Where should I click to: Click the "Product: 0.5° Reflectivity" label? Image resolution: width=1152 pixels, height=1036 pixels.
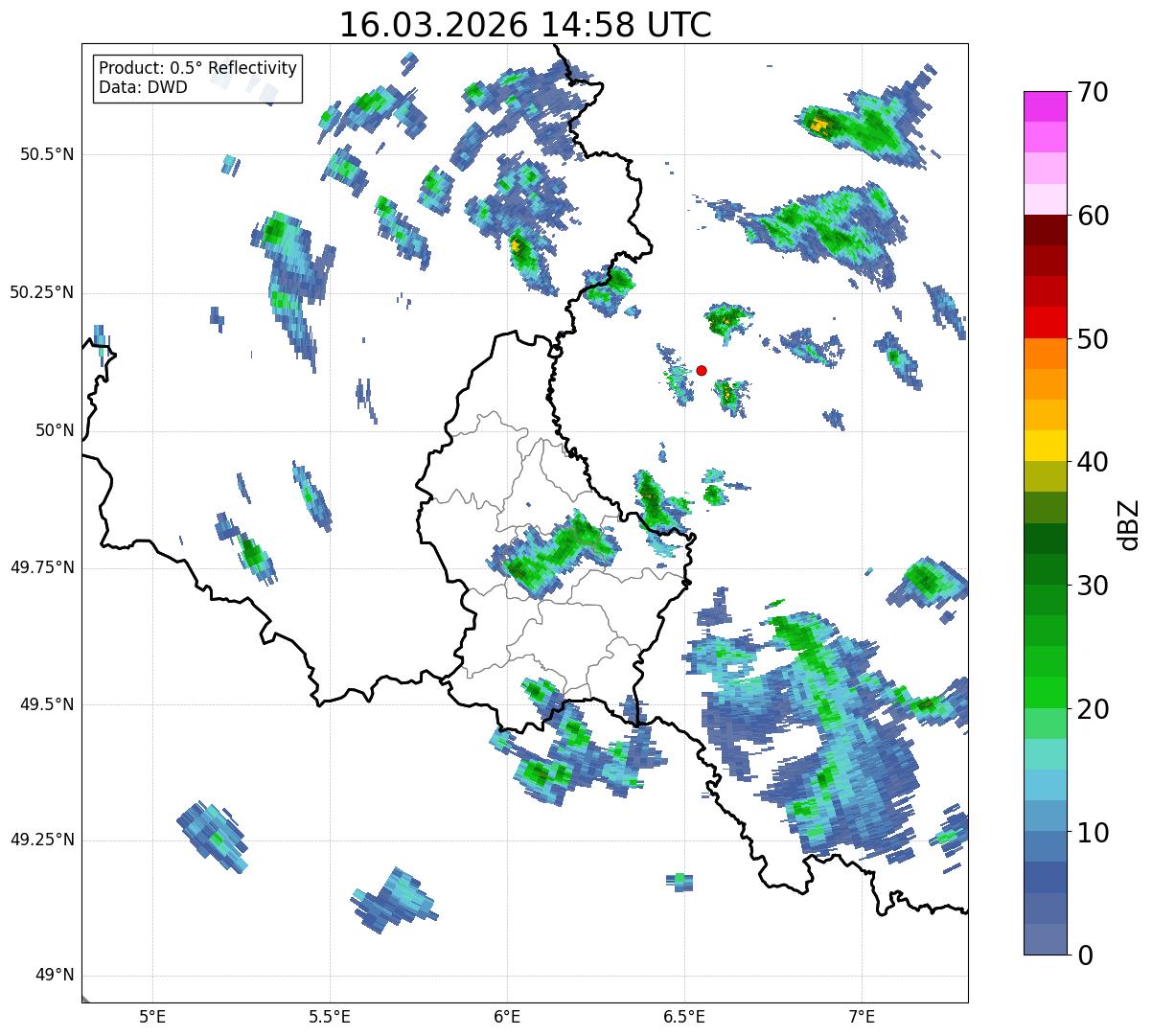click(198, 69)
